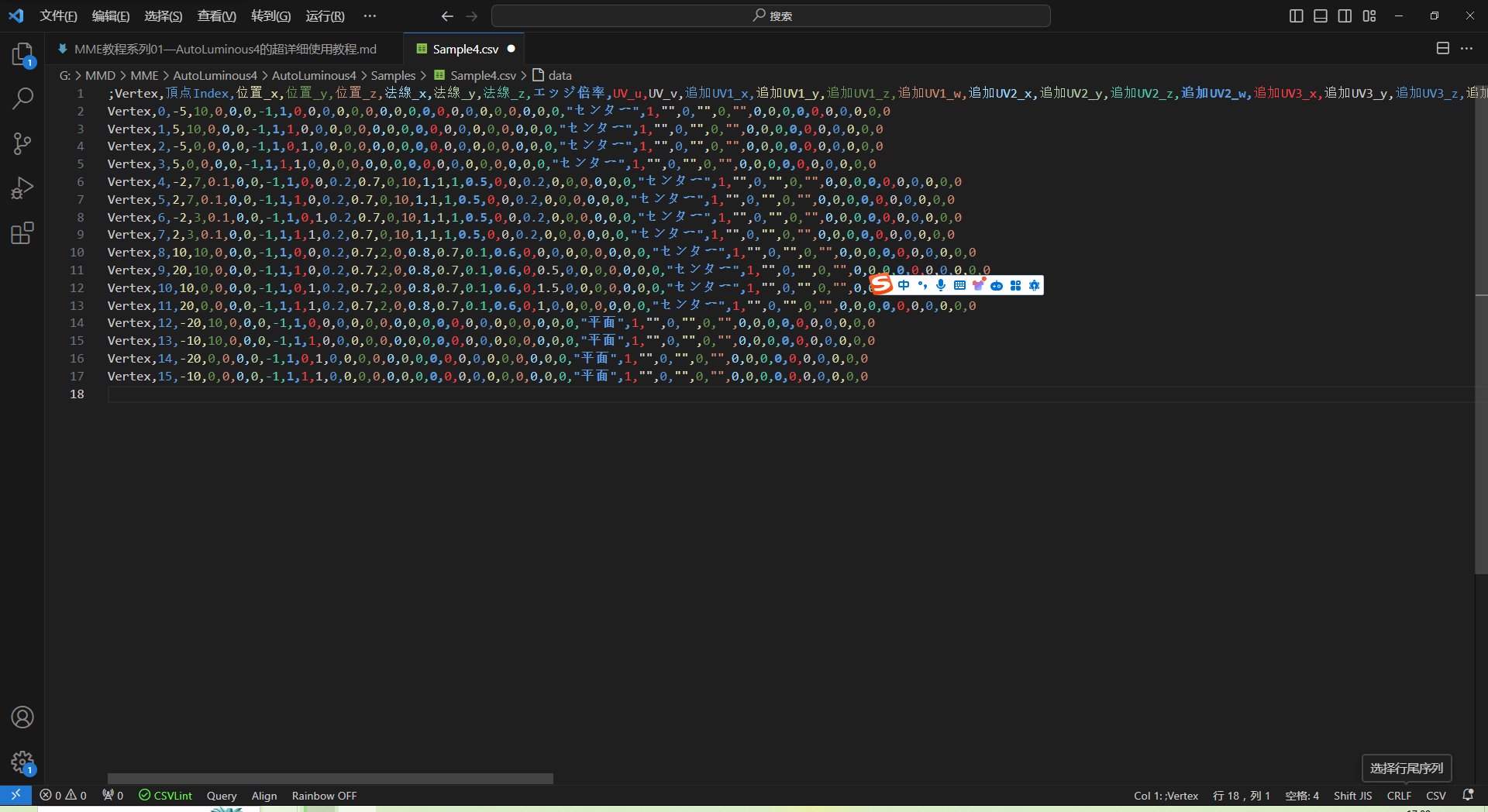This screenshot has height=812, width=1488.
Task: Open the 选择(S) menu
Action: coord(164,15)
